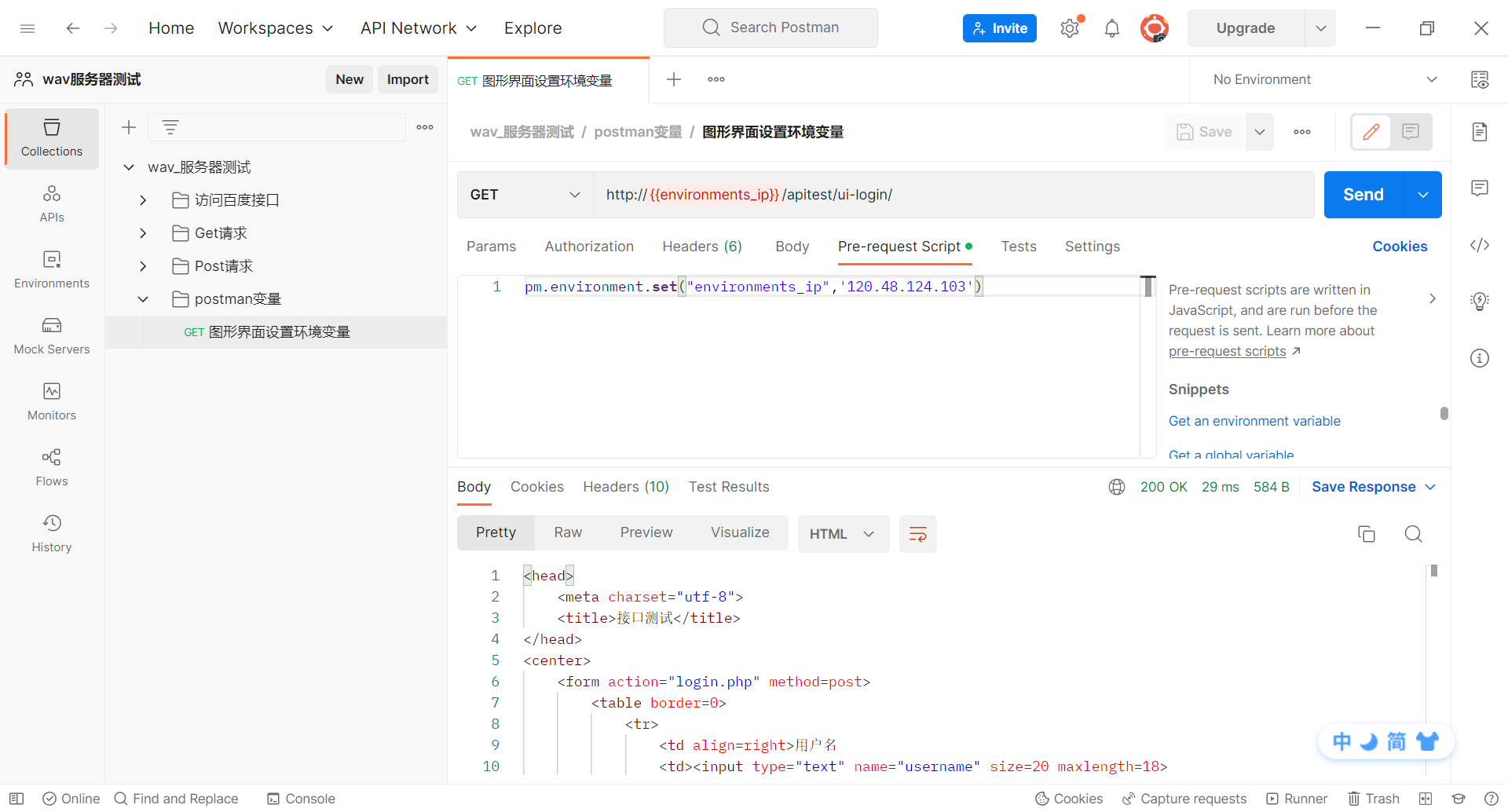Open network information globe icon
This screenshot has width=1508, height=812.
[1117, 487]
